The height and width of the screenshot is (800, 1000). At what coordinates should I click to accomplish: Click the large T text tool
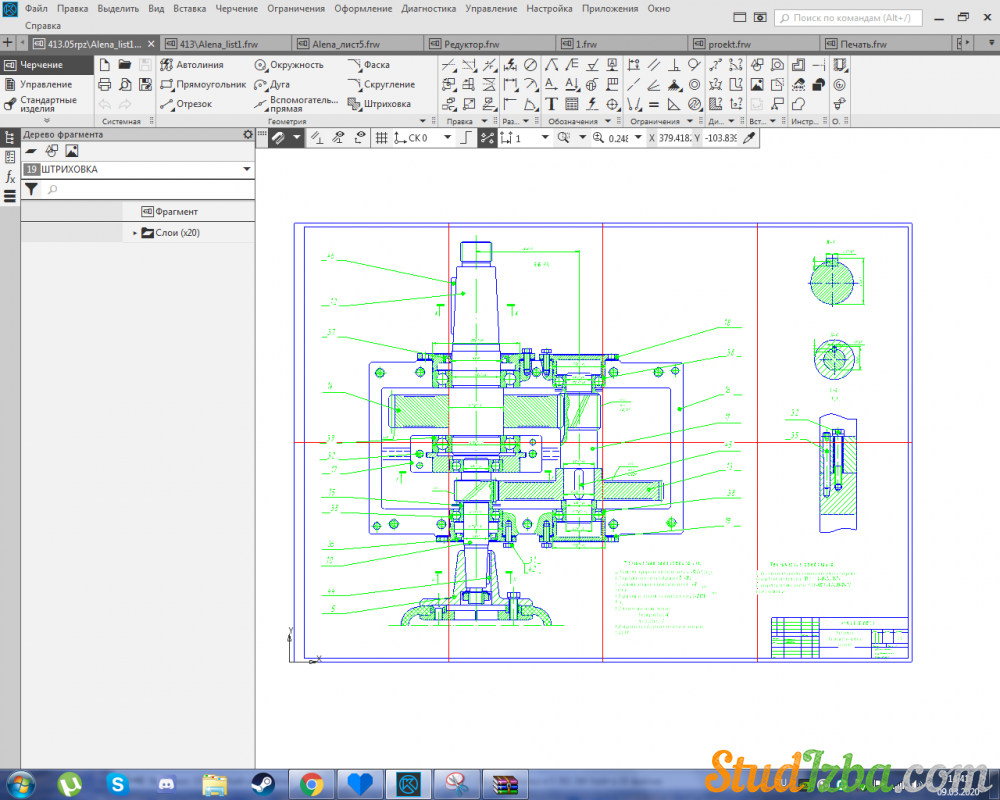[x=551, y=104]
